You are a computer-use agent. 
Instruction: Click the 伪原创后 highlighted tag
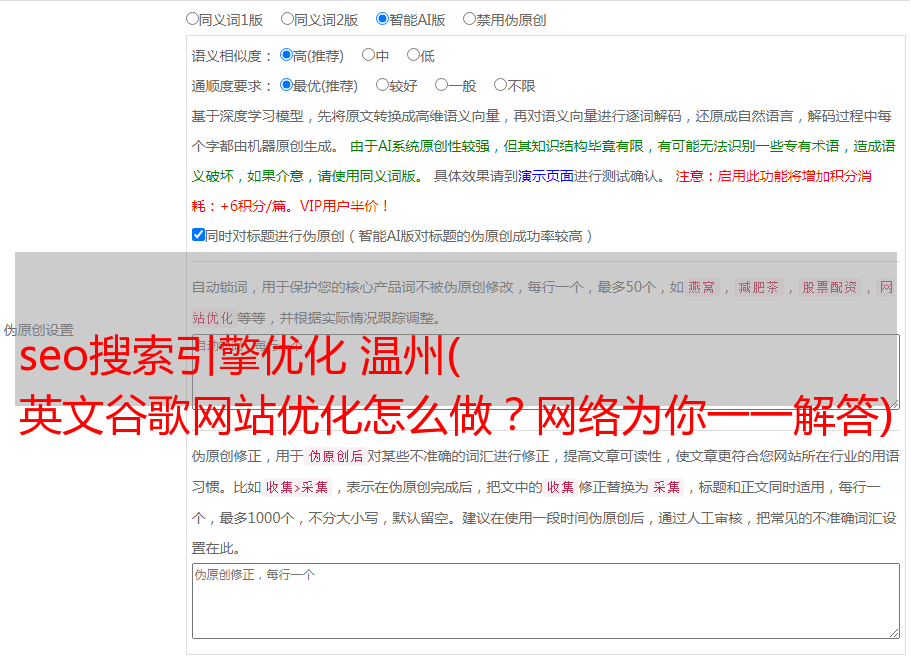(336, 456)
